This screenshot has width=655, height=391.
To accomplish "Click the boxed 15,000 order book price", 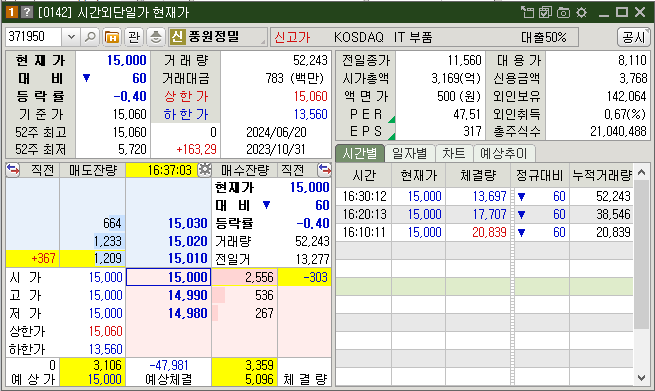I will [x=169, y=277].
